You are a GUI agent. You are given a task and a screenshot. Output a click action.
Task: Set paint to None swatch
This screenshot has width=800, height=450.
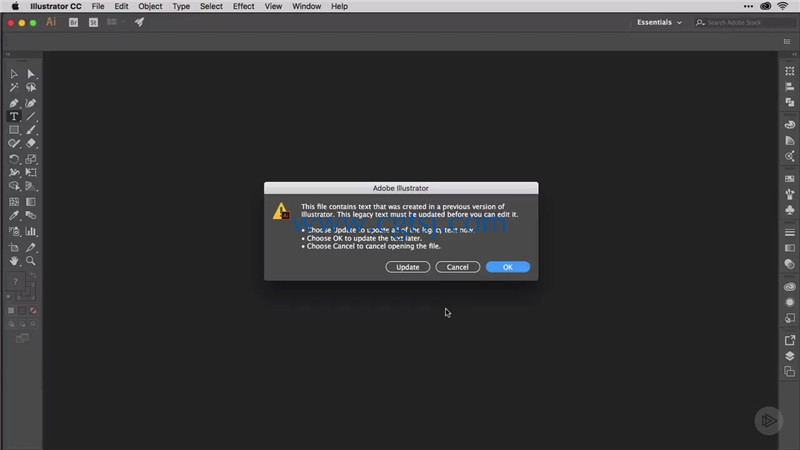(x=33, y=311)
